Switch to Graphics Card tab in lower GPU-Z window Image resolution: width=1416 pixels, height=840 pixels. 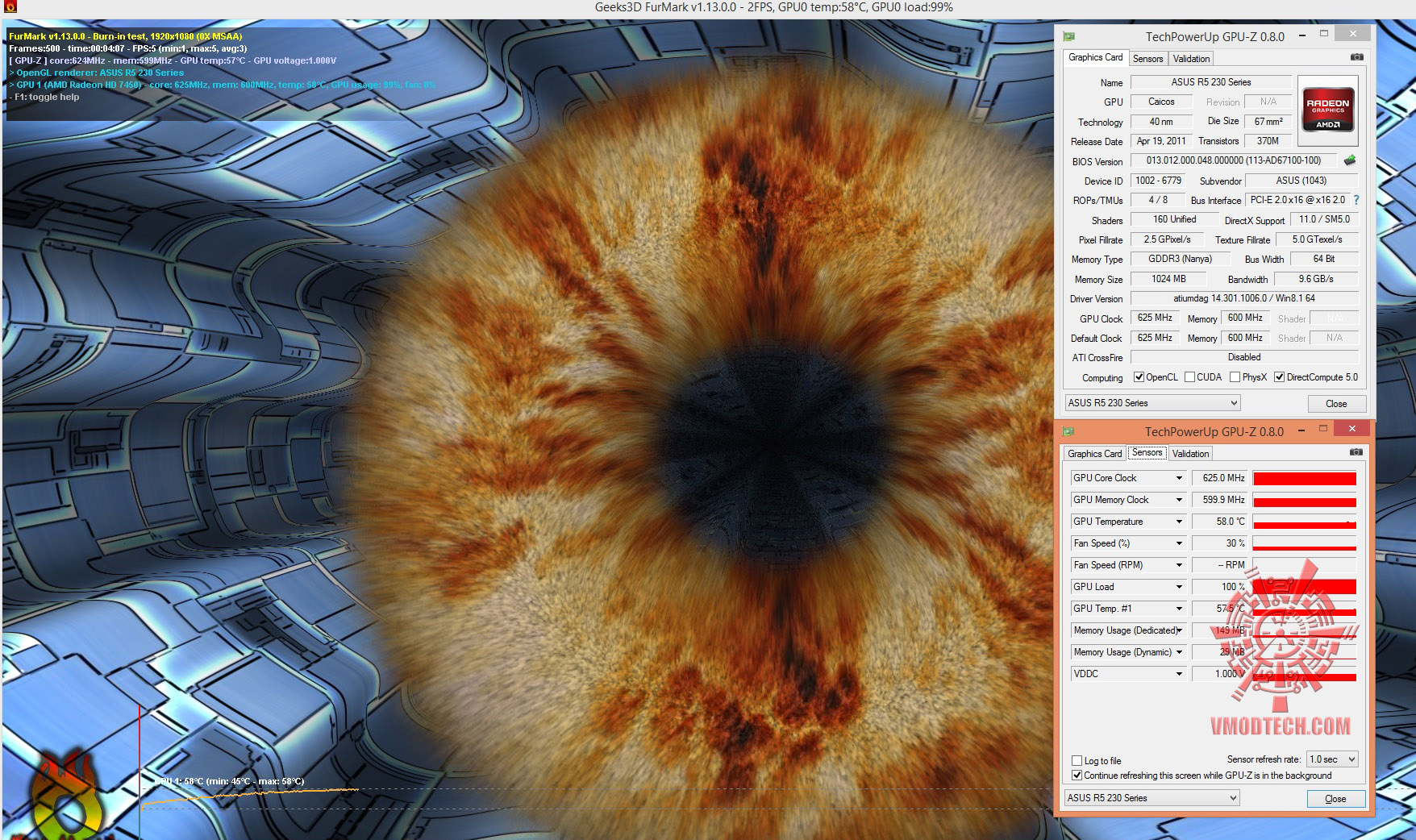click(1094, 454)
